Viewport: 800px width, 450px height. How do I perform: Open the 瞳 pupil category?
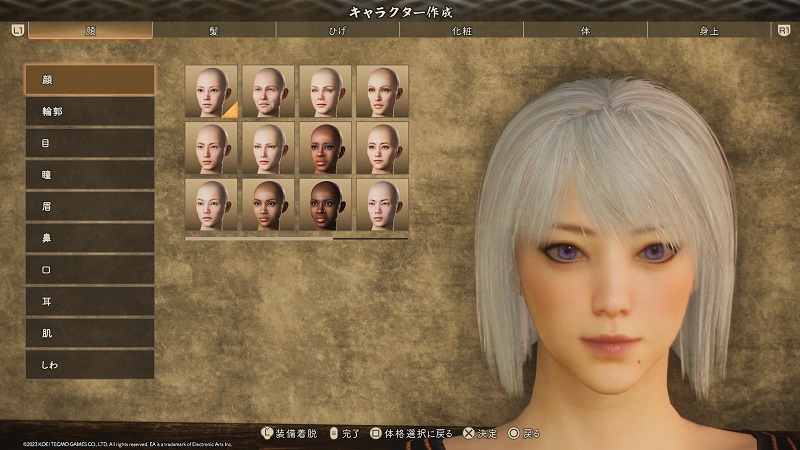(90, 175)
